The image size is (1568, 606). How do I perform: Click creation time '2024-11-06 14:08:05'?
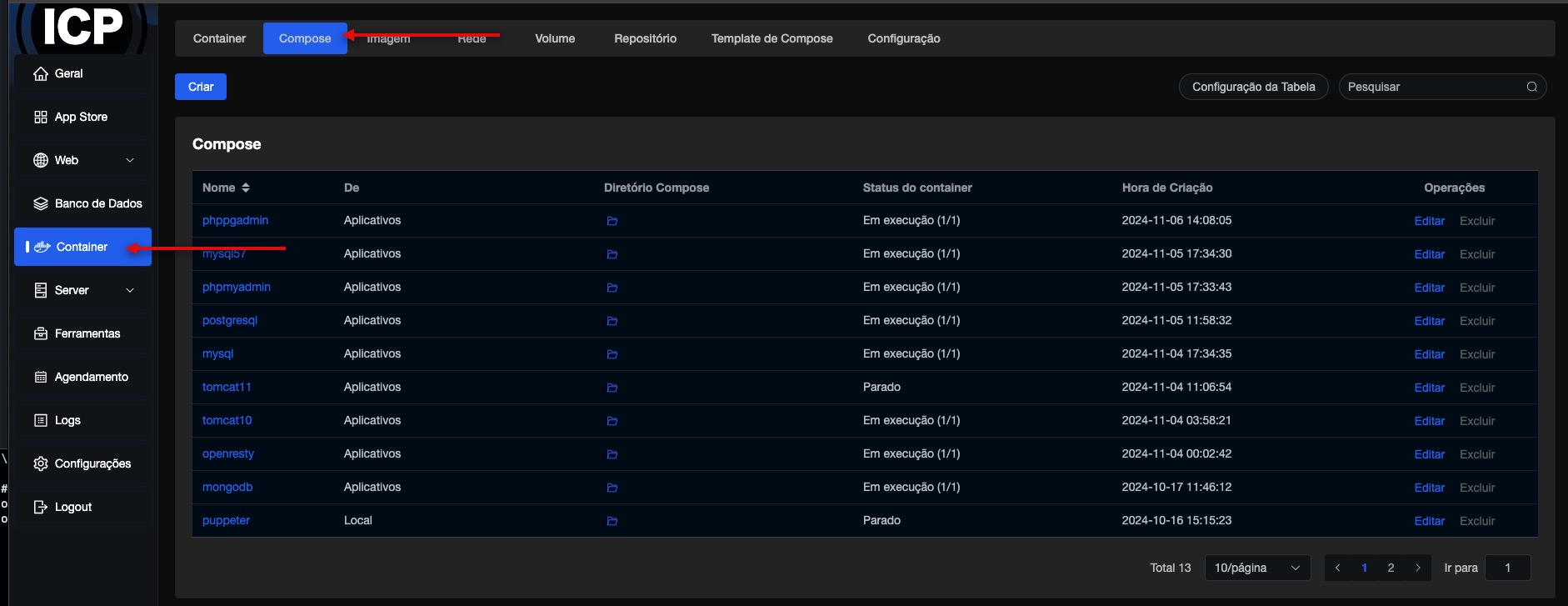tap(1176, 220)
